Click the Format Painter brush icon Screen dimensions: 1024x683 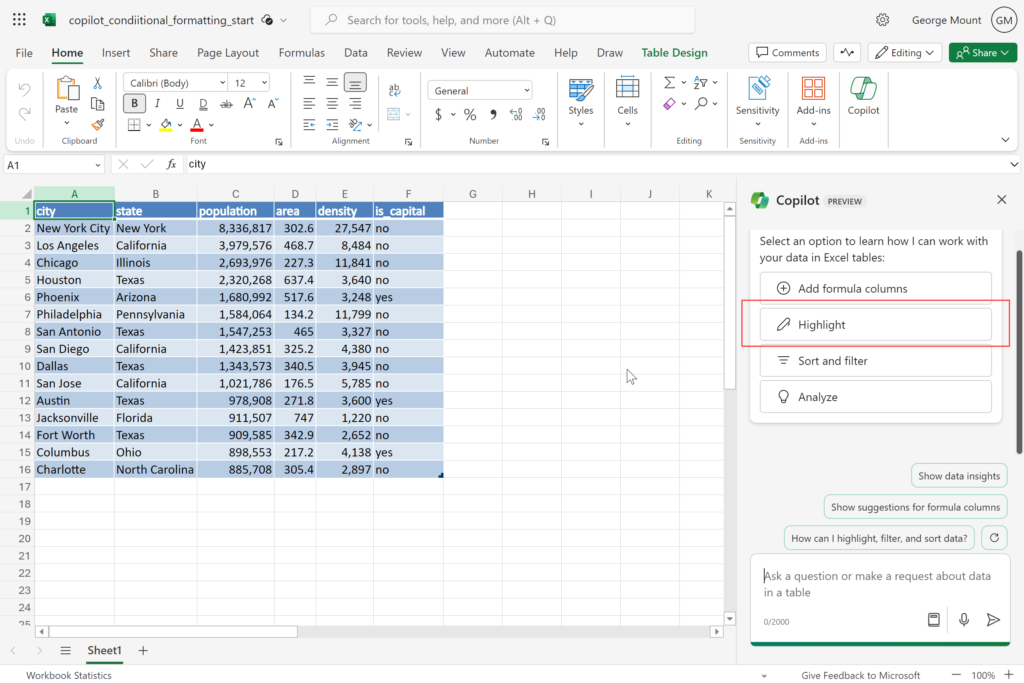click(x=97, y=125)
